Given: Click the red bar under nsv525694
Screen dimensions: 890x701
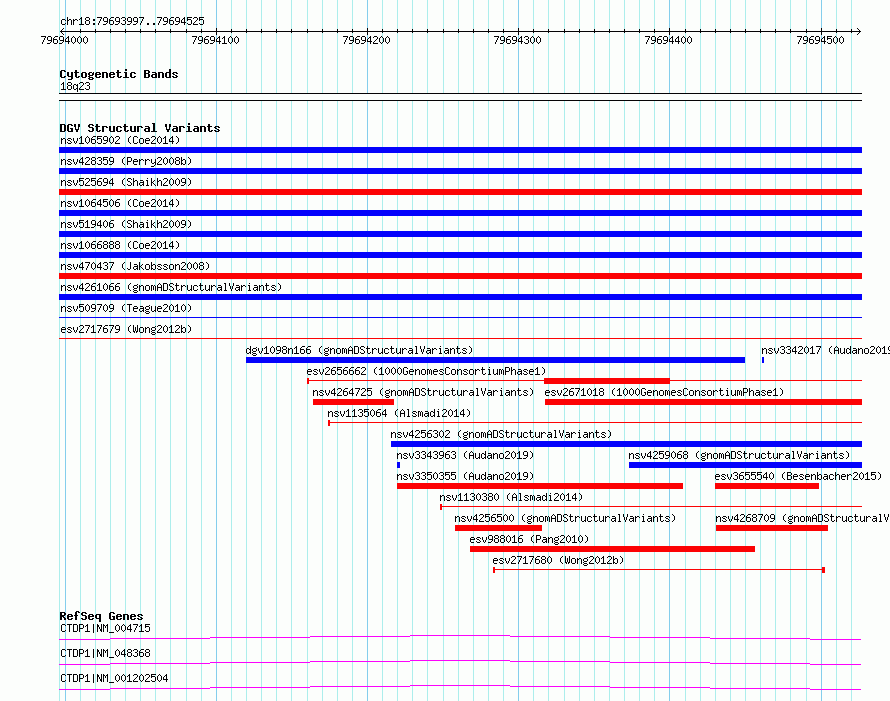Looking at the screenshot, I should pyautogui.click(x=460, y=192).
